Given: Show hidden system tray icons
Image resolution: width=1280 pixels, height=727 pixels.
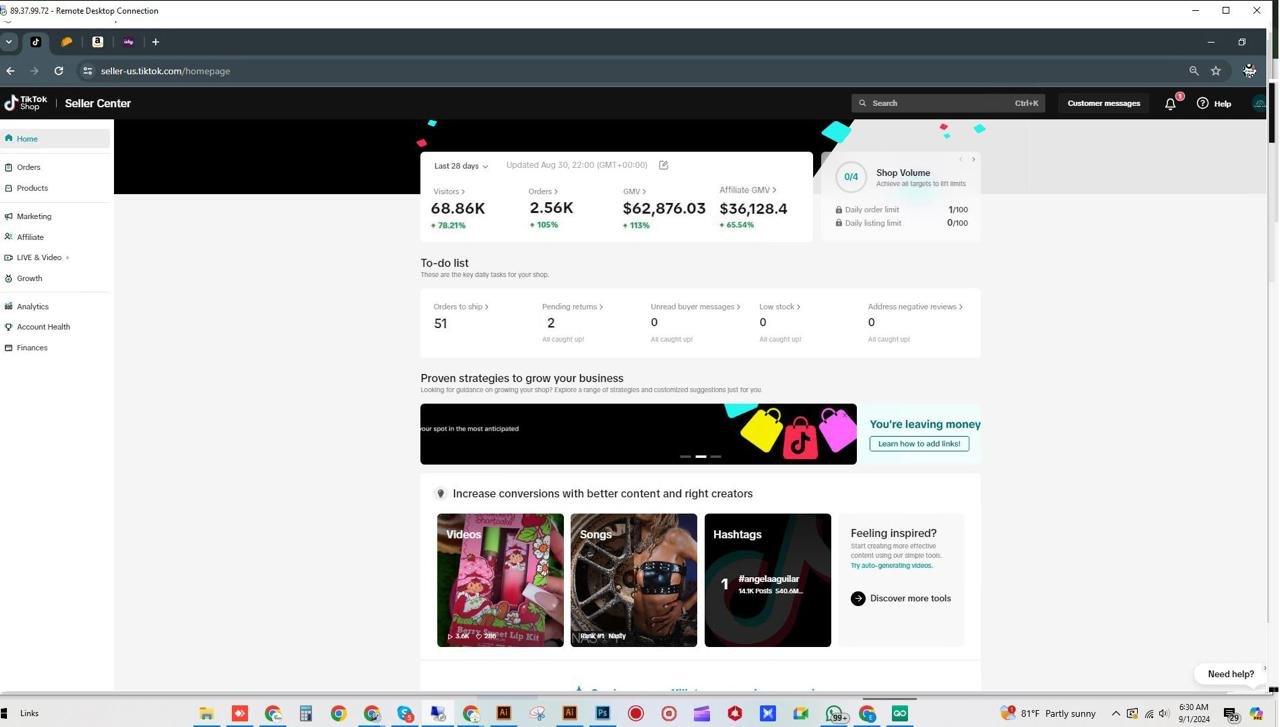Looking at the screenshot, I should (1116, 713).
